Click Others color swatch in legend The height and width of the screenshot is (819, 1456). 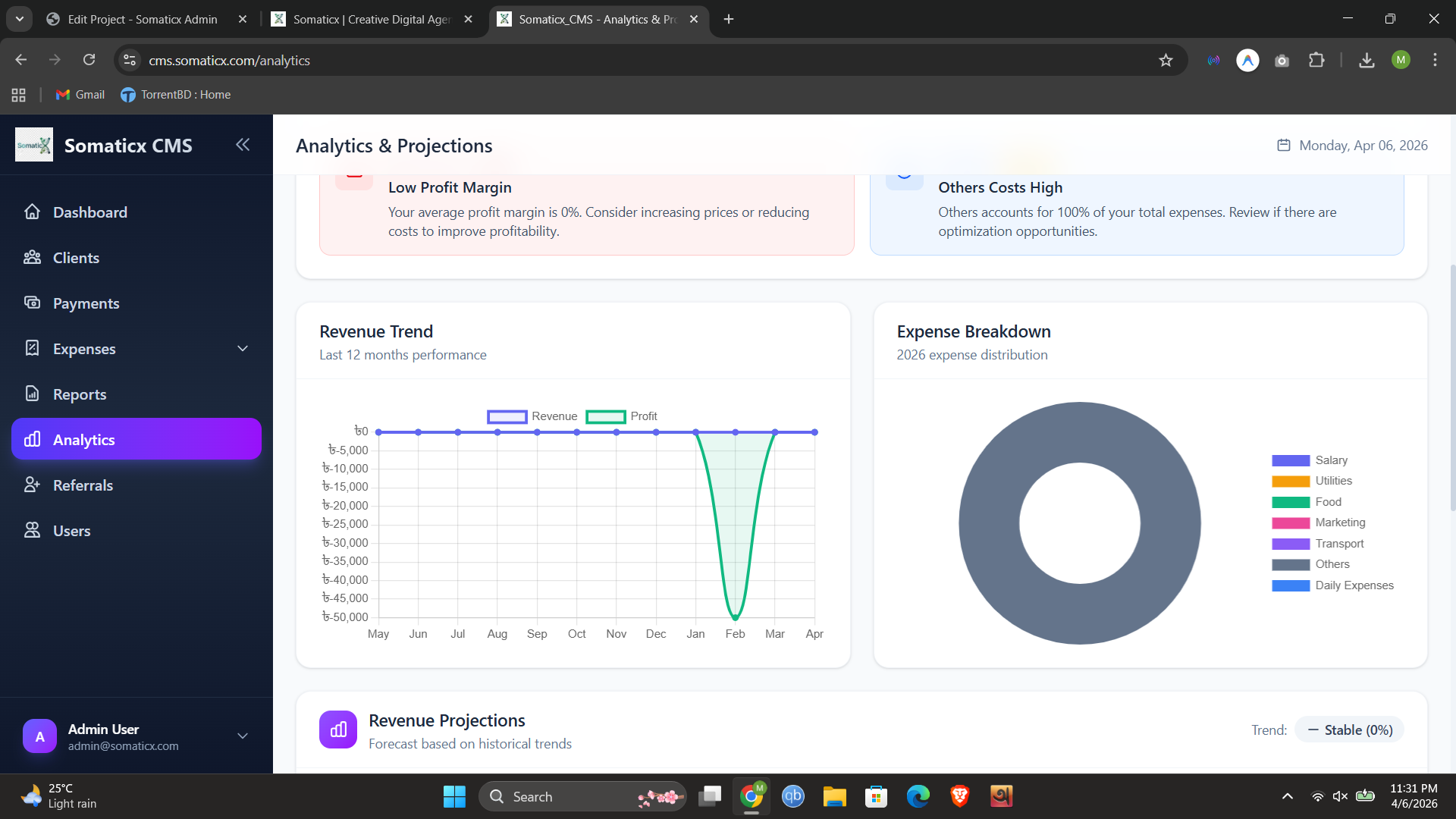[1291, 564]
